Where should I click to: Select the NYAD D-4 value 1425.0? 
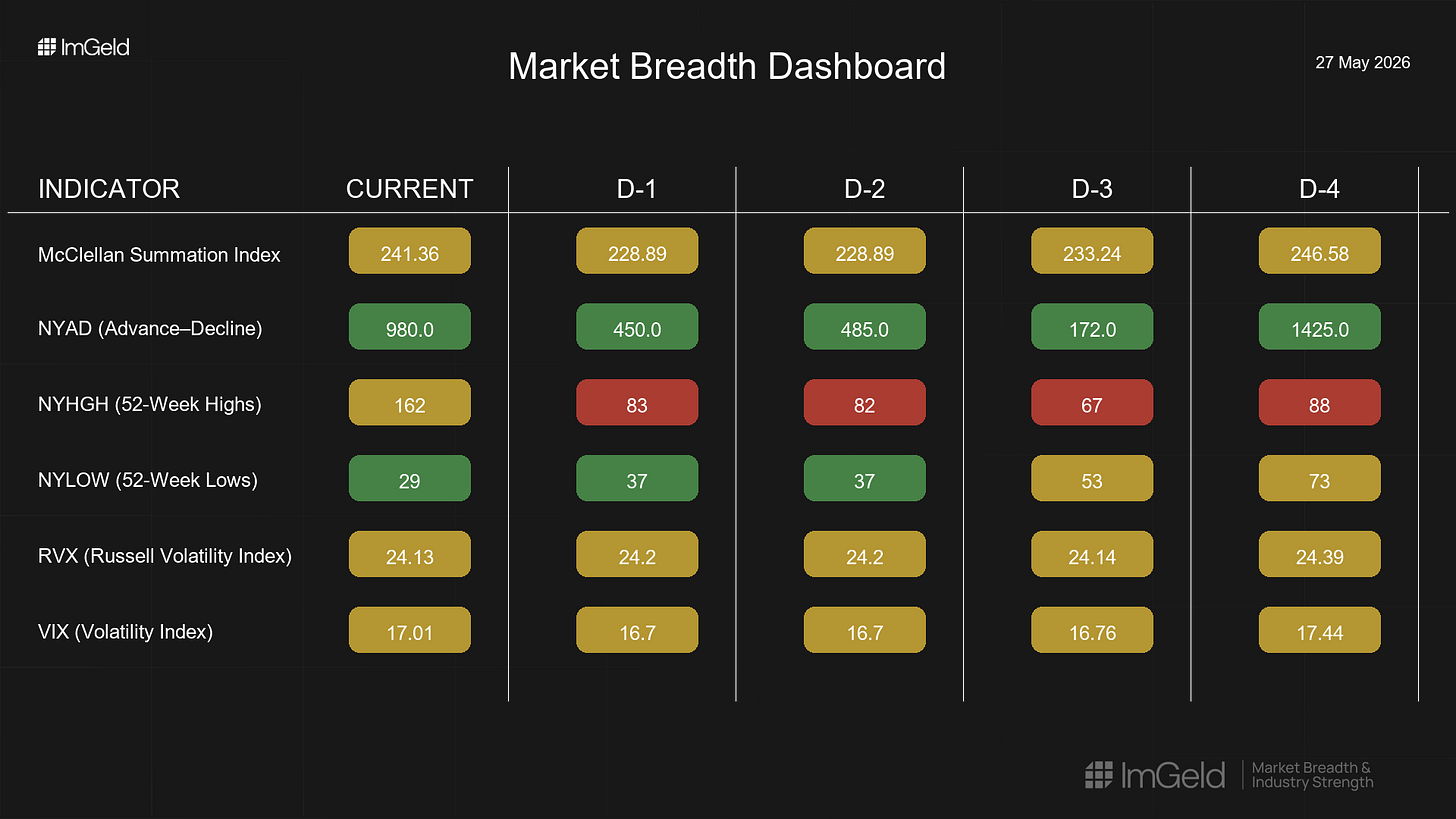[1320, 327]
